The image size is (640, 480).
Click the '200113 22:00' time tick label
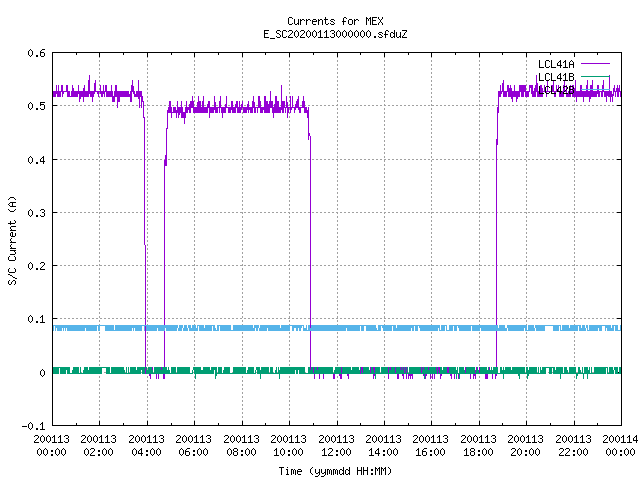pyautogui.click(x=573, y=445)
